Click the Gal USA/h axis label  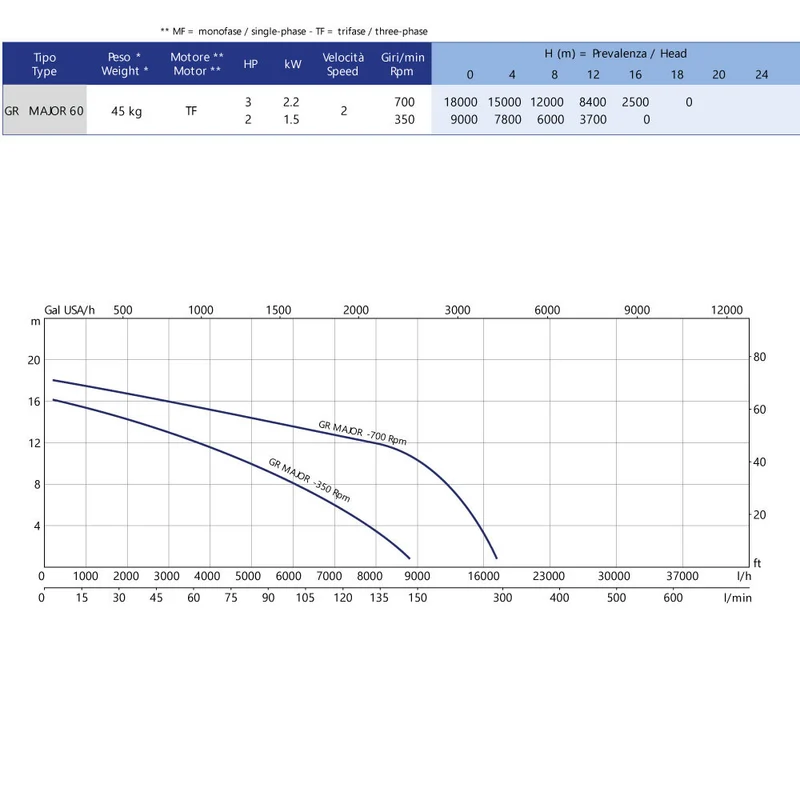[x=69, y=310]
